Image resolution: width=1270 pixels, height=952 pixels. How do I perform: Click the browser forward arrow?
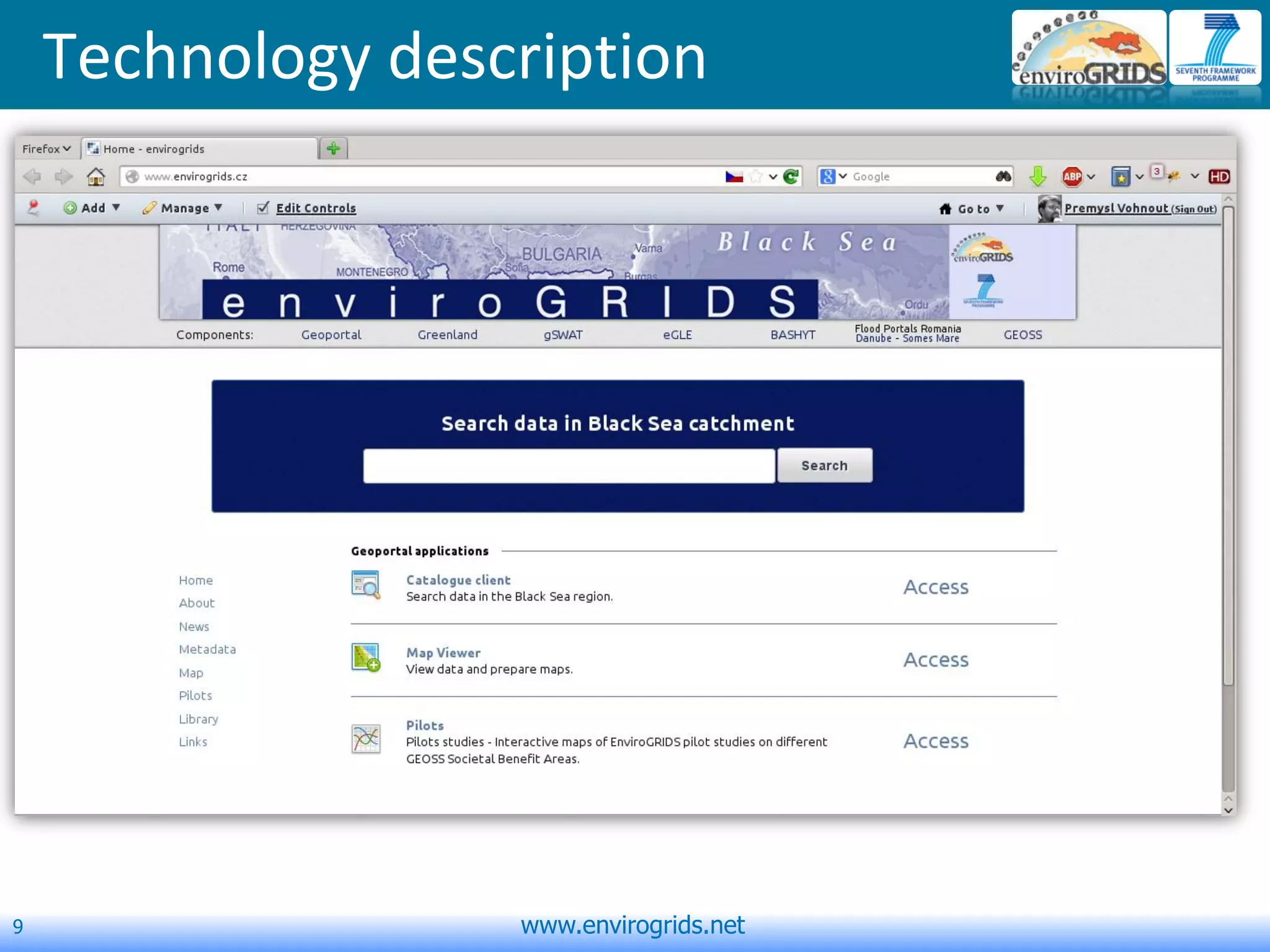pos(63,177)
